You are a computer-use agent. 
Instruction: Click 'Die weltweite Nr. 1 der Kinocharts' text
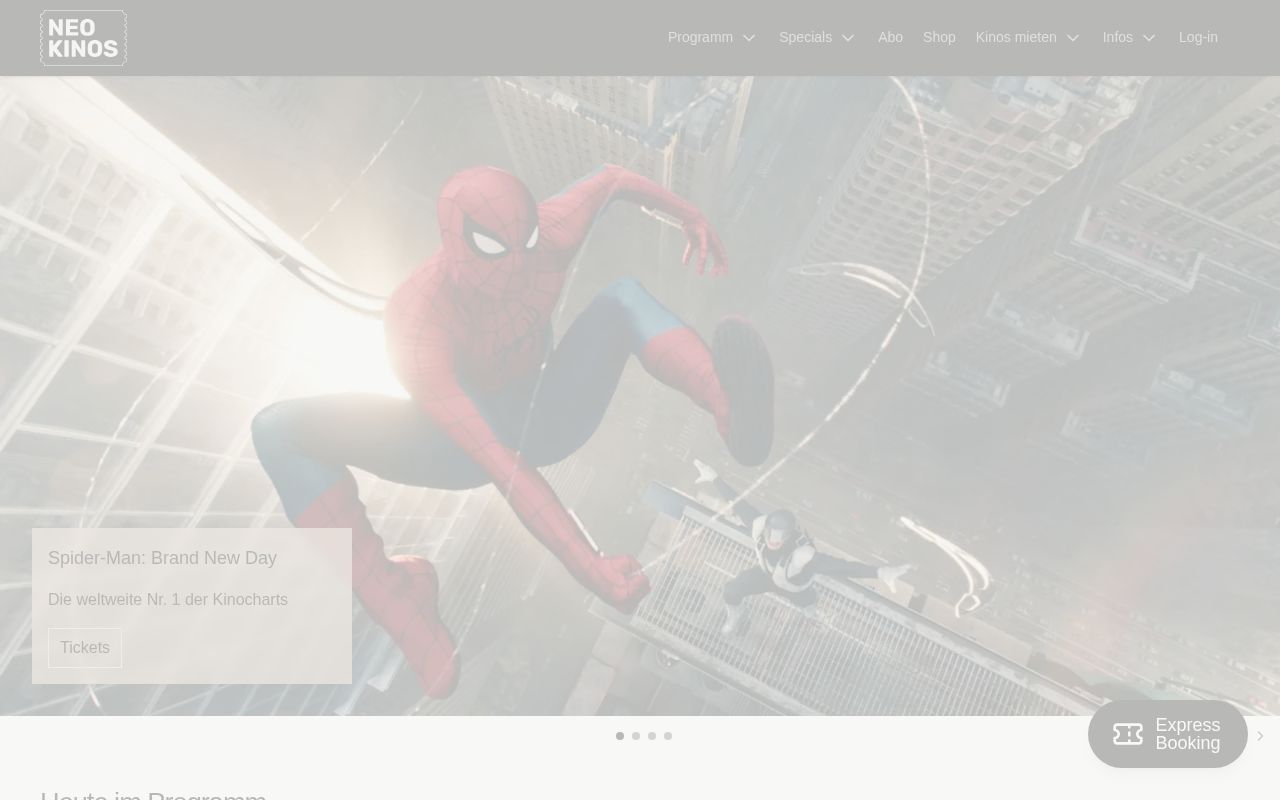pos(168,600)
